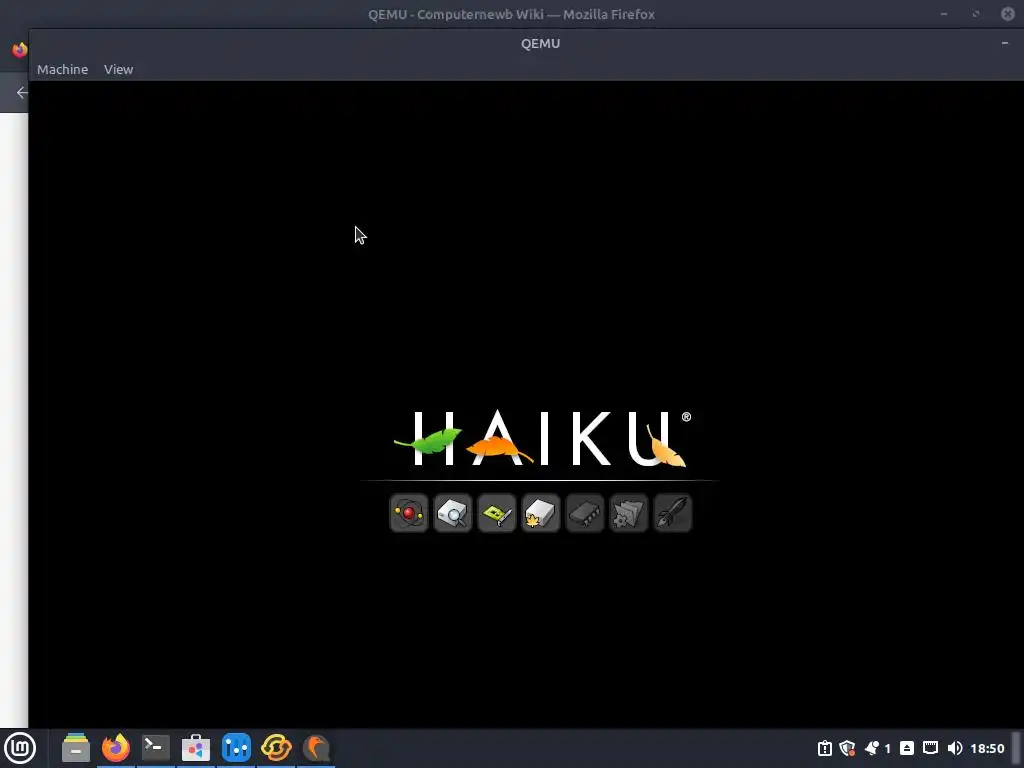The width and height of the screenshot is (1024, 768).
Task: Click the HAIKU guest screen to grab input
Action: [x=526, y=404]
